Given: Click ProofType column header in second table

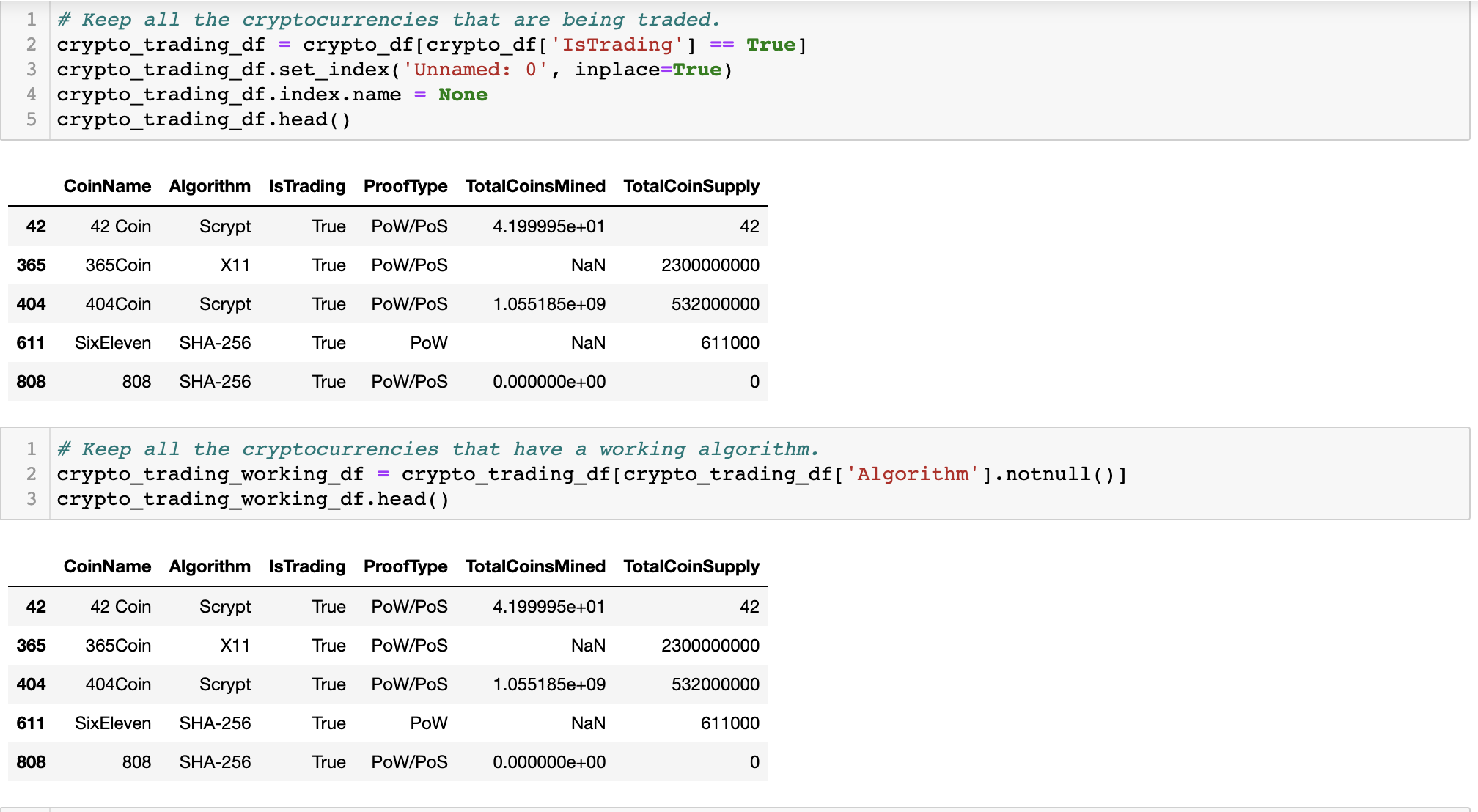Looking at the screenshot, I should point(405,566).
